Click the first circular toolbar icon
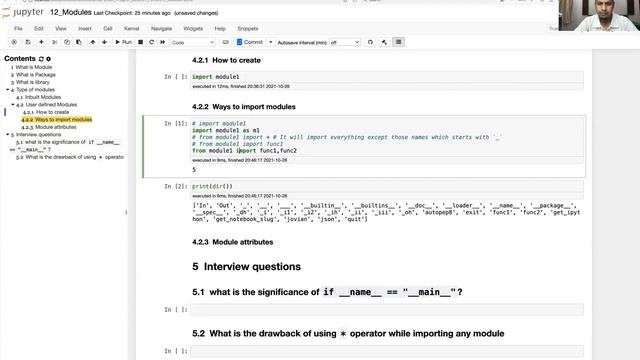This screenshot has width=640, height=360. 14,42
